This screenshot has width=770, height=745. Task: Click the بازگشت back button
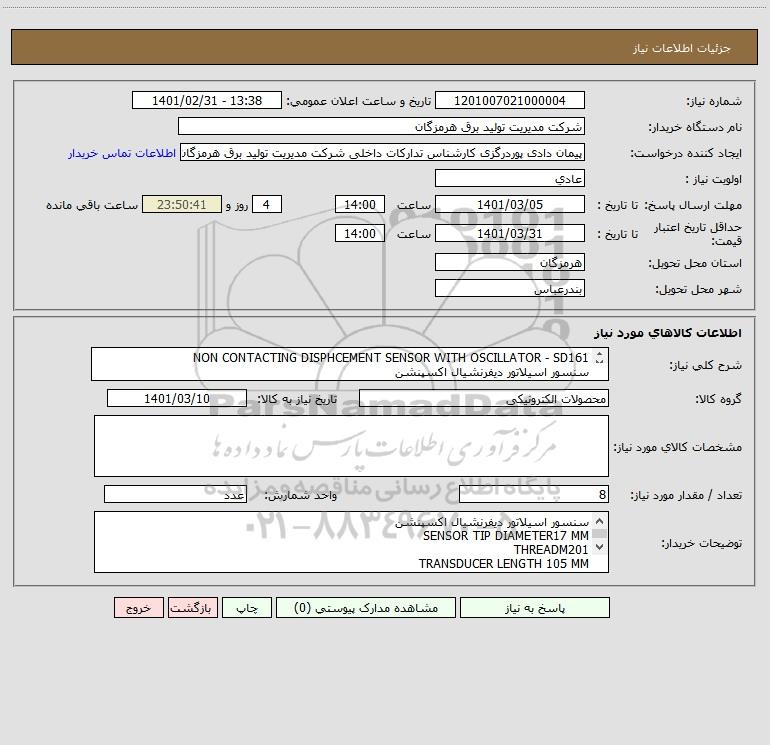[192, 607]
